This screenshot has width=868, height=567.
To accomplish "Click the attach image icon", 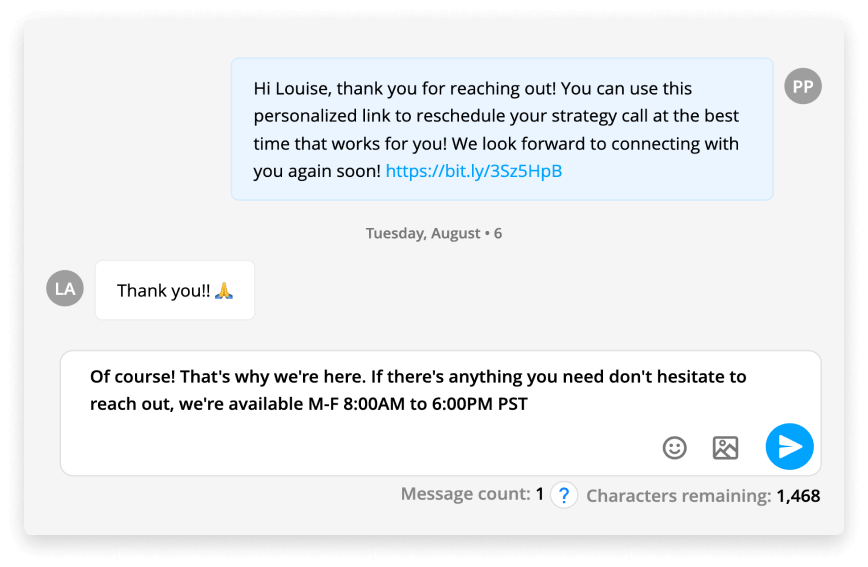I will [x=725, y=447].
